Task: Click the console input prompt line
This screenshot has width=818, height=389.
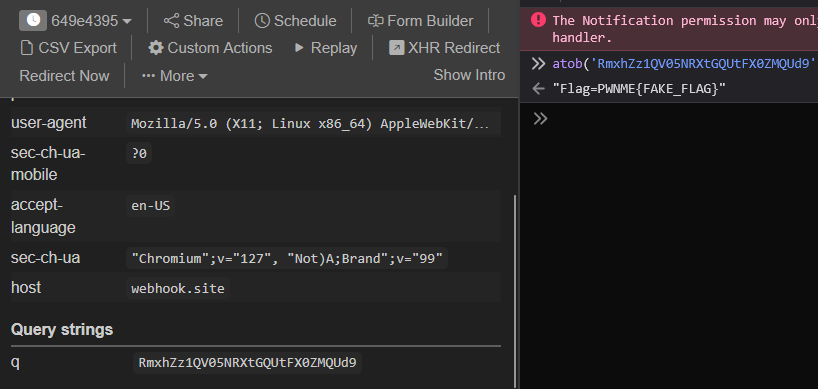Action: (678, 119)
